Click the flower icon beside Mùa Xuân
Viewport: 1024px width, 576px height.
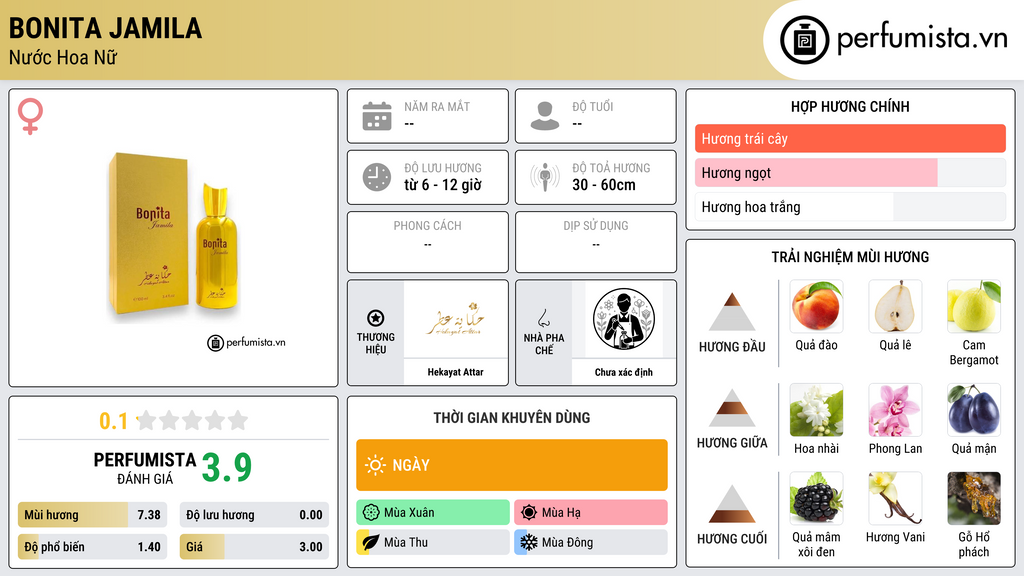point(371,513)
